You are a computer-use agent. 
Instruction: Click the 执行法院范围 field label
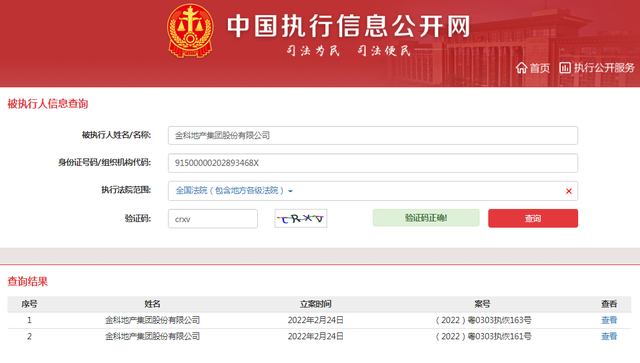(x=126, y=190)
